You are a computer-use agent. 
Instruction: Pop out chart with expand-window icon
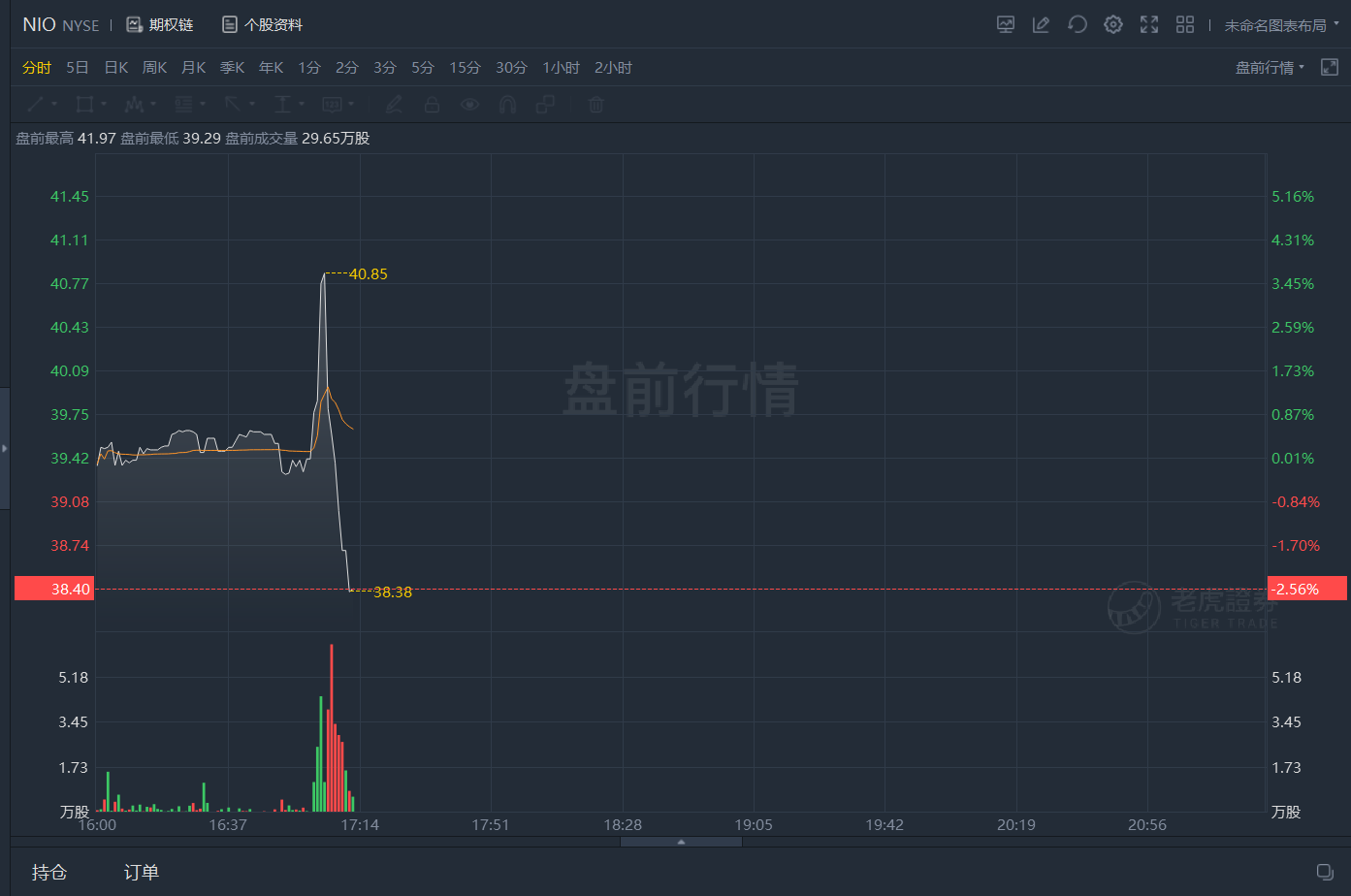1330,68
